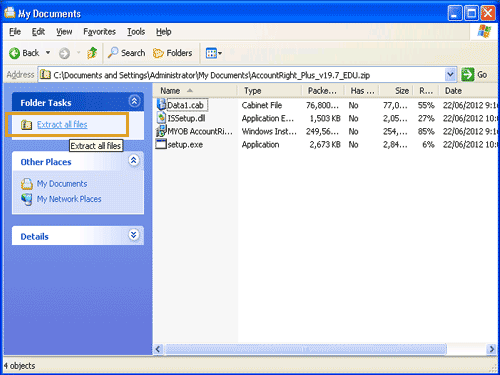Select the ISSetup.dll file
The width and height of the screenshot is (500, 375).
pos(186,118)
